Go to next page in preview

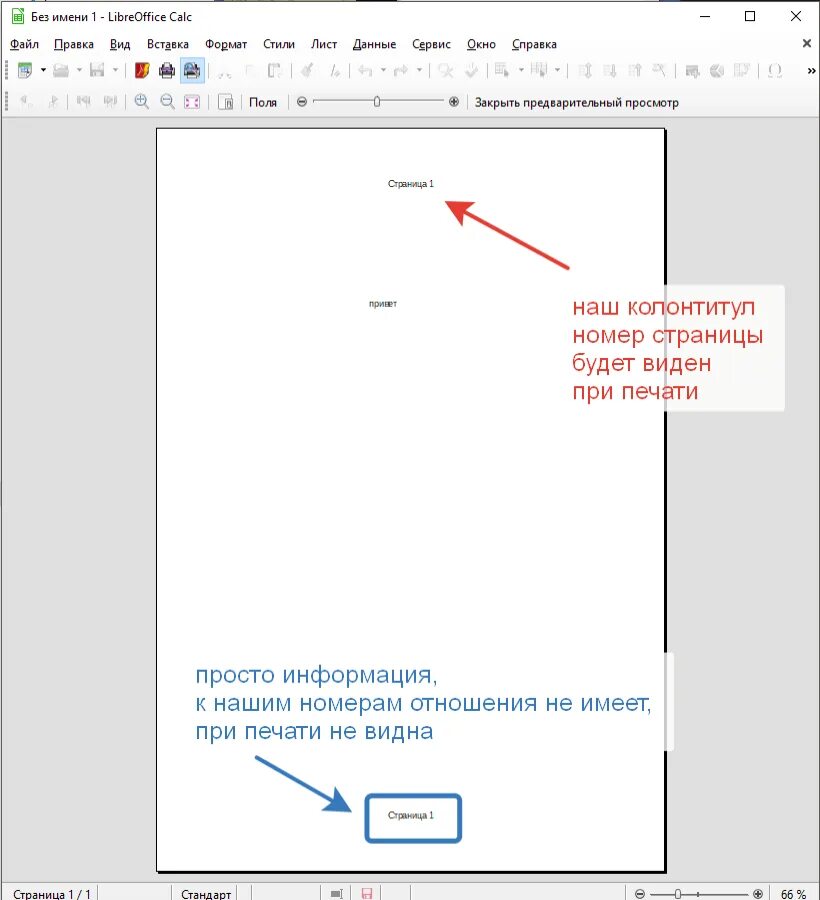[52, 102]
